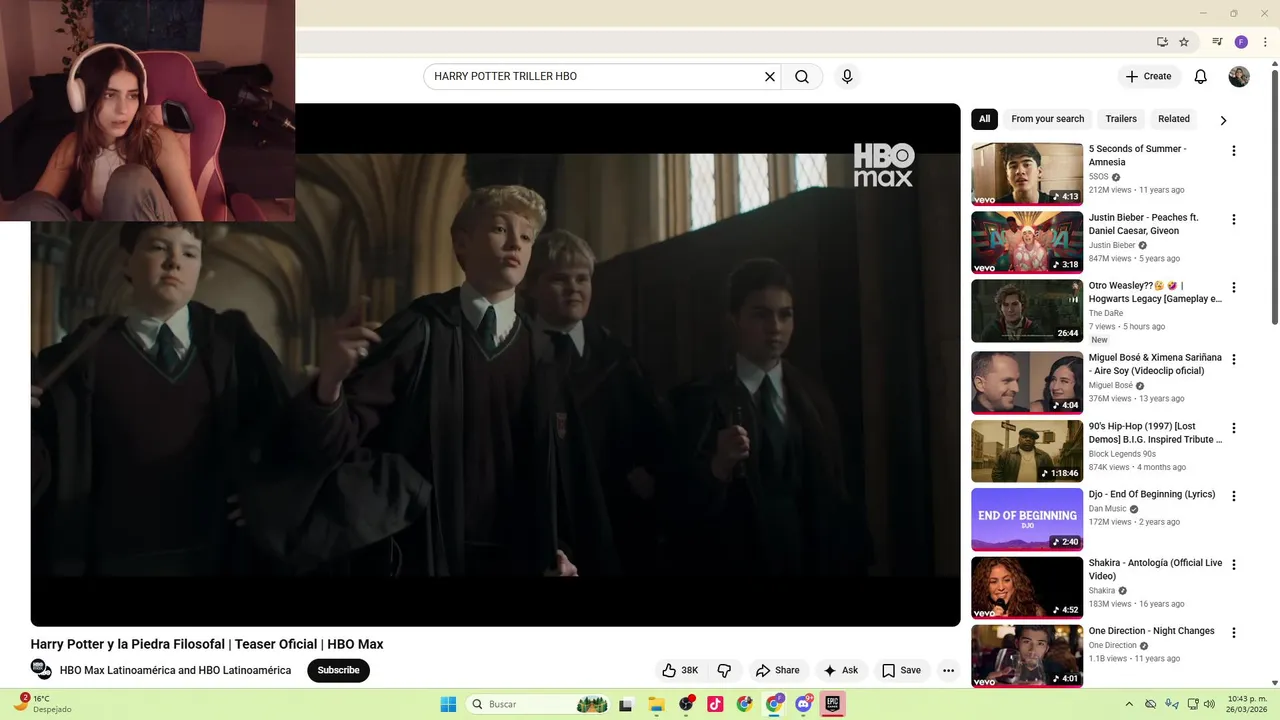
Task: Click the magnifier search button
Action: tap(802, 76)
